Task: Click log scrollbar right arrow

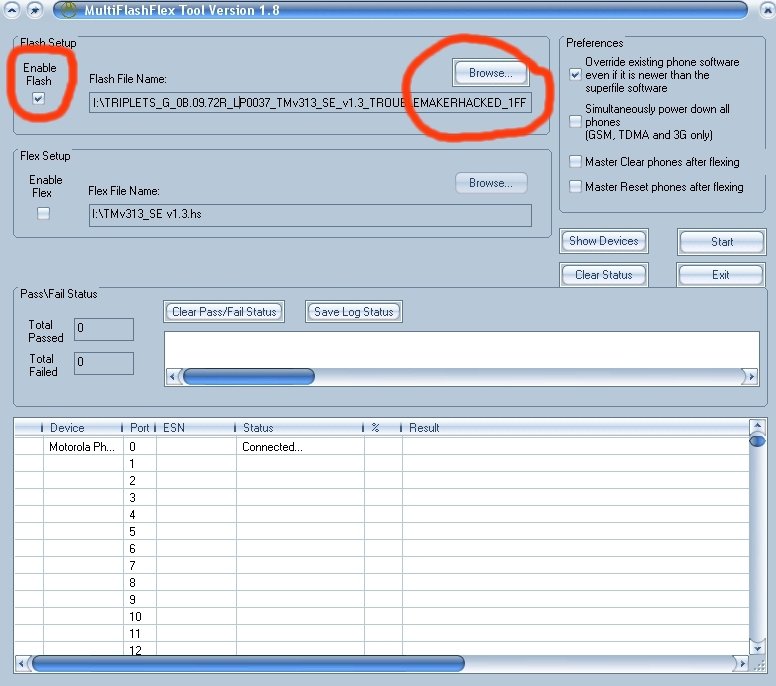Action: pyautogui.click(x=749, y=377)
